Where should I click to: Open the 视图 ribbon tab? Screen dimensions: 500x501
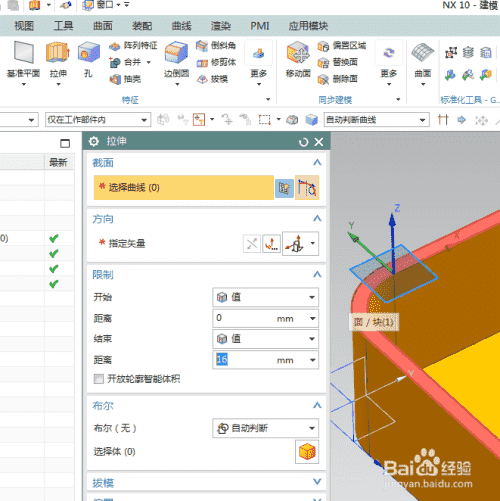pos(24,26)
